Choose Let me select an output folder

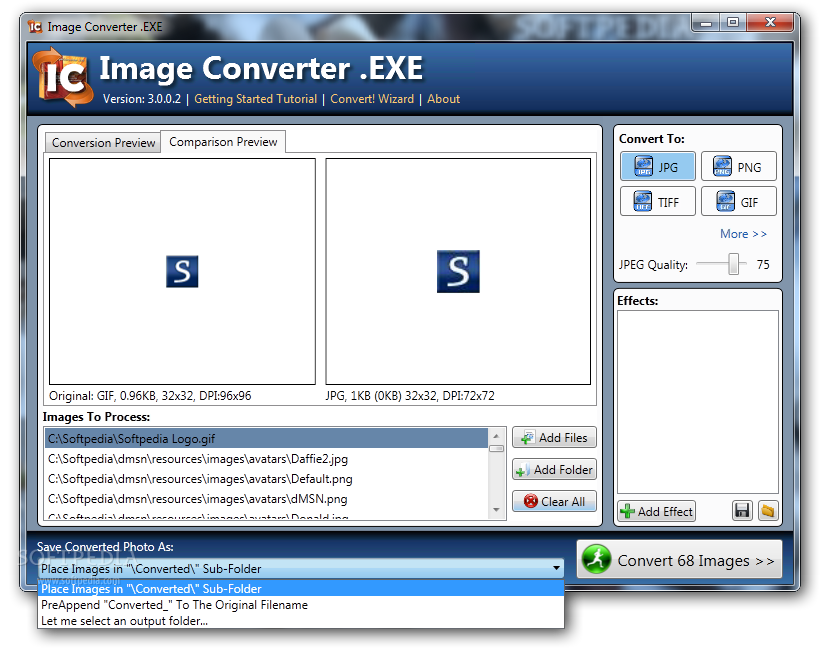301,621
